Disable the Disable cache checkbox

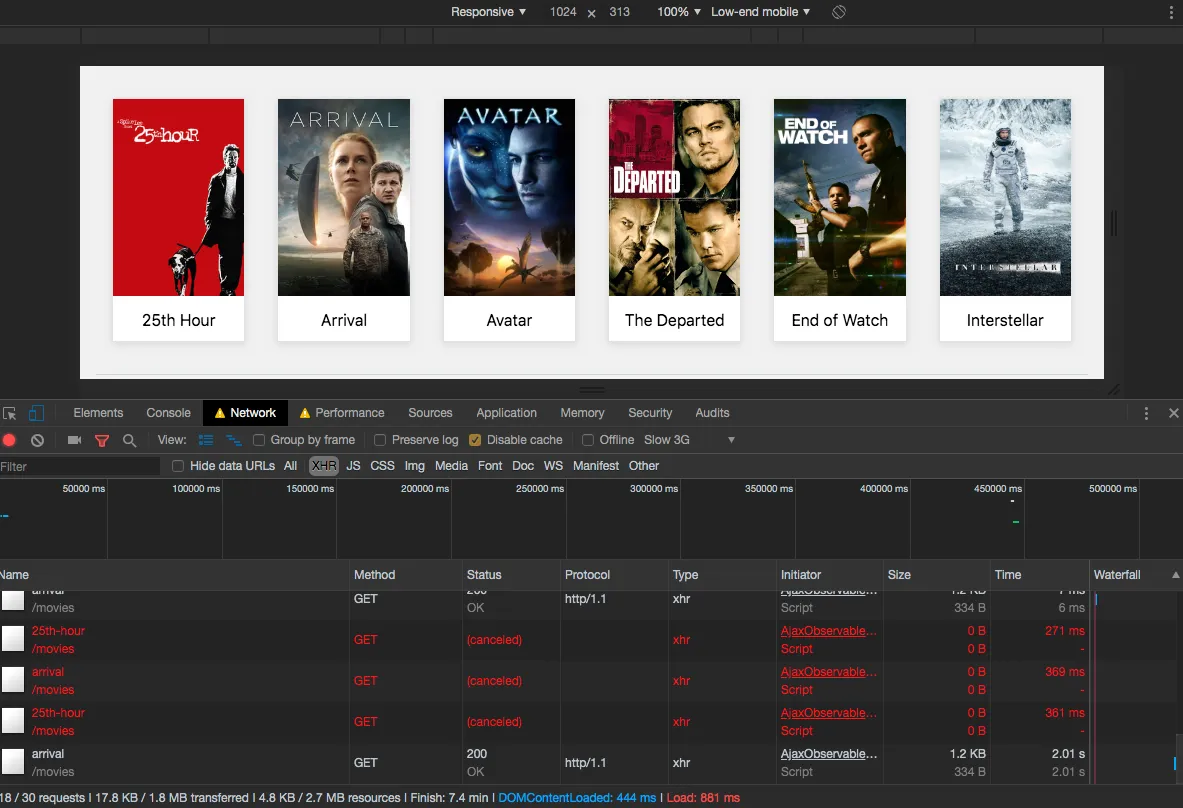(474, 440)
